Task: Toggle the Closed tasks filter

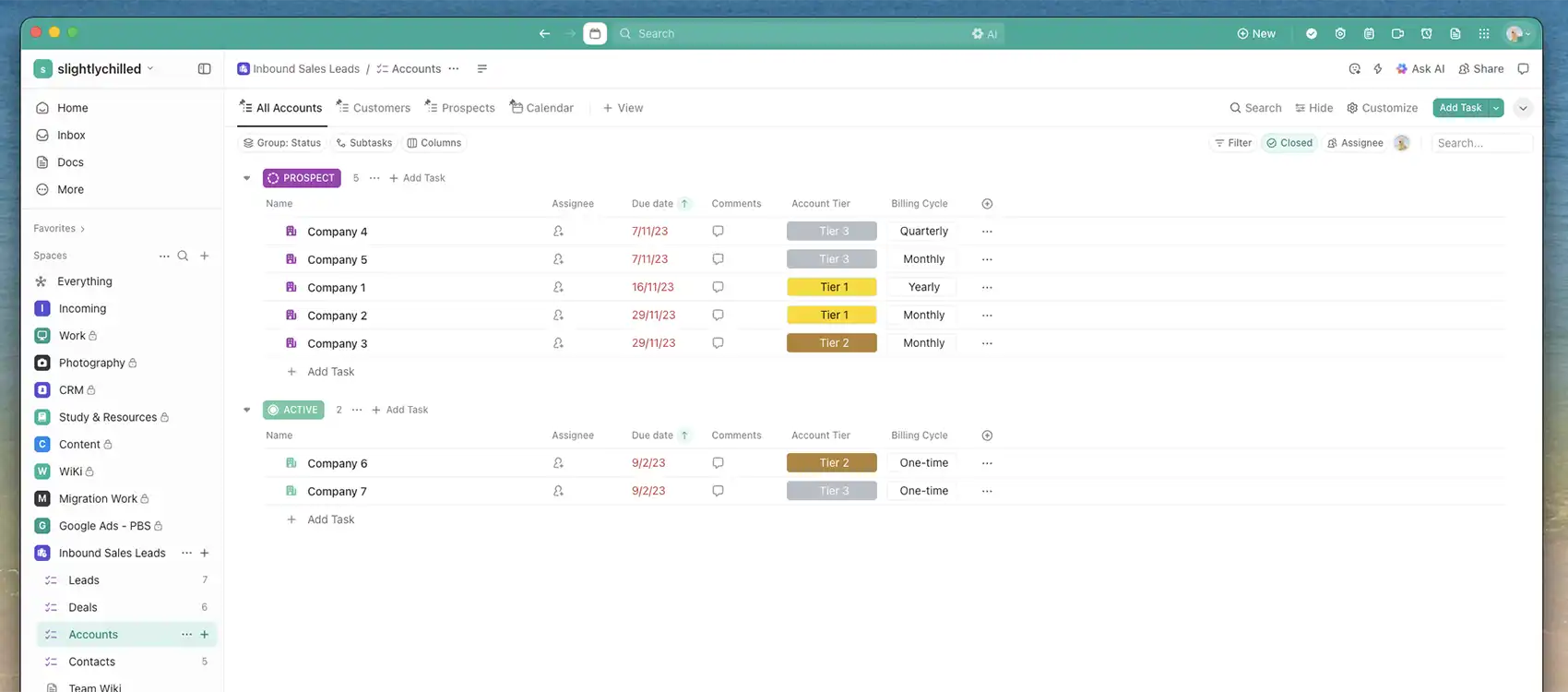Action: 1289,143
